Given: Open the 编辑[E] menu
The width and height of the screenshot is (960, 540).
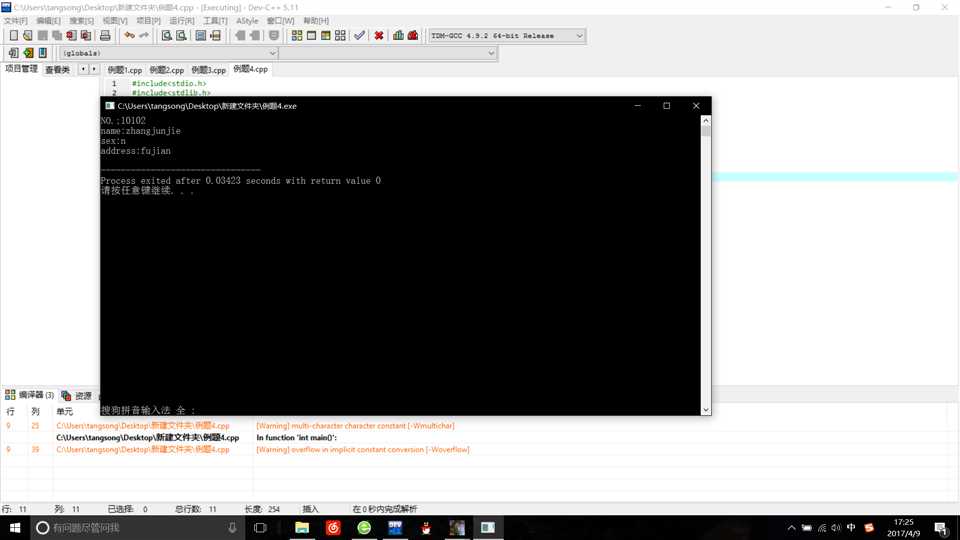Looking at the screenshot, I should [48, 21].
